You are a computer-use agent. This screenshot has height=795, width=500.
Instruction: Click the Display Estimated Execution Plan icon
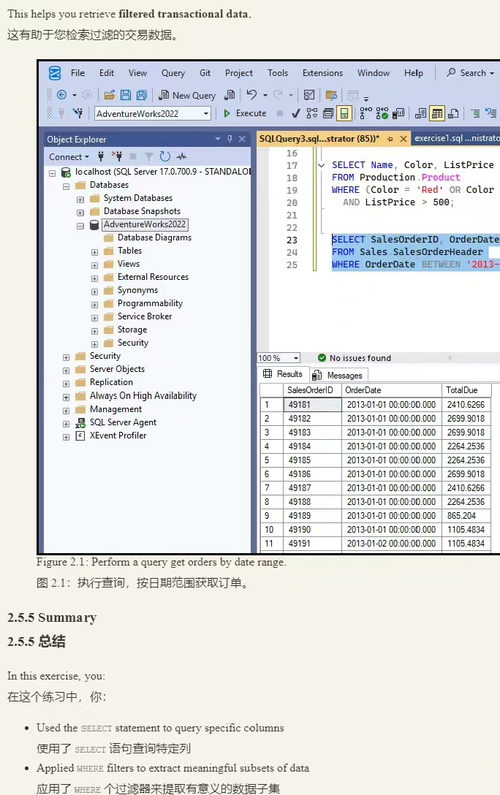tap(312, 113)
